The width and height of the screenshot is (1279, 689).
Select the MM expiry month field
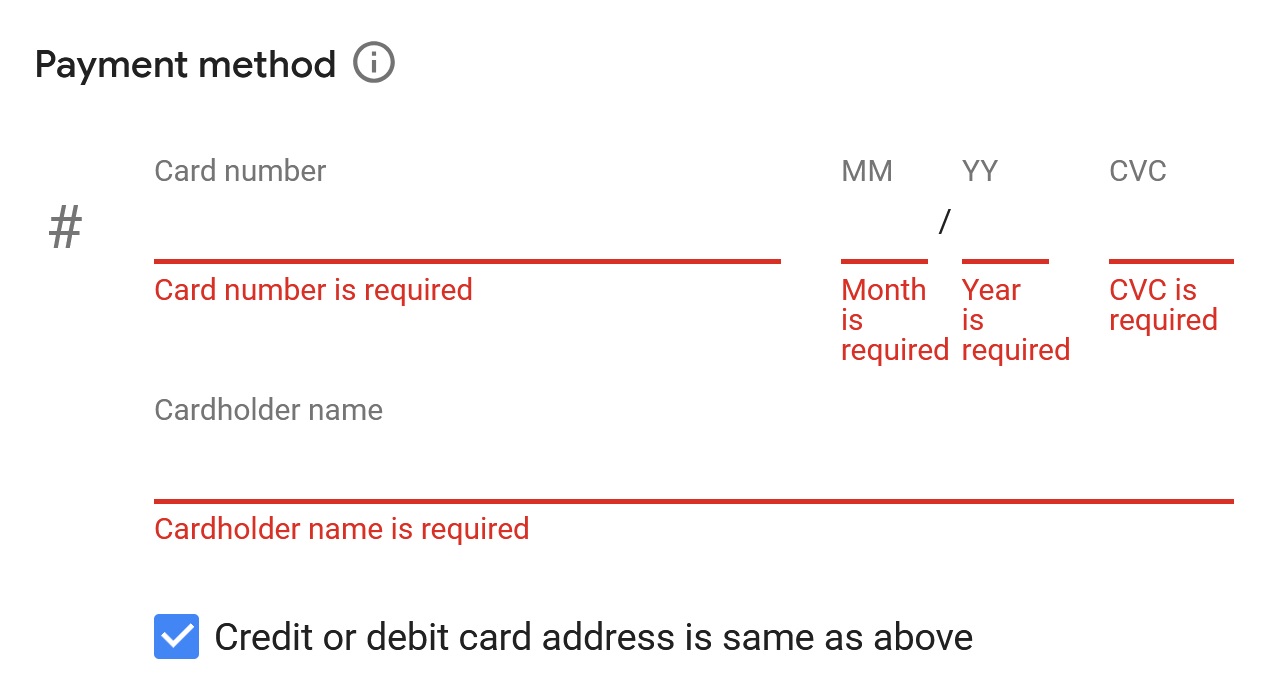tap(884, 226)
